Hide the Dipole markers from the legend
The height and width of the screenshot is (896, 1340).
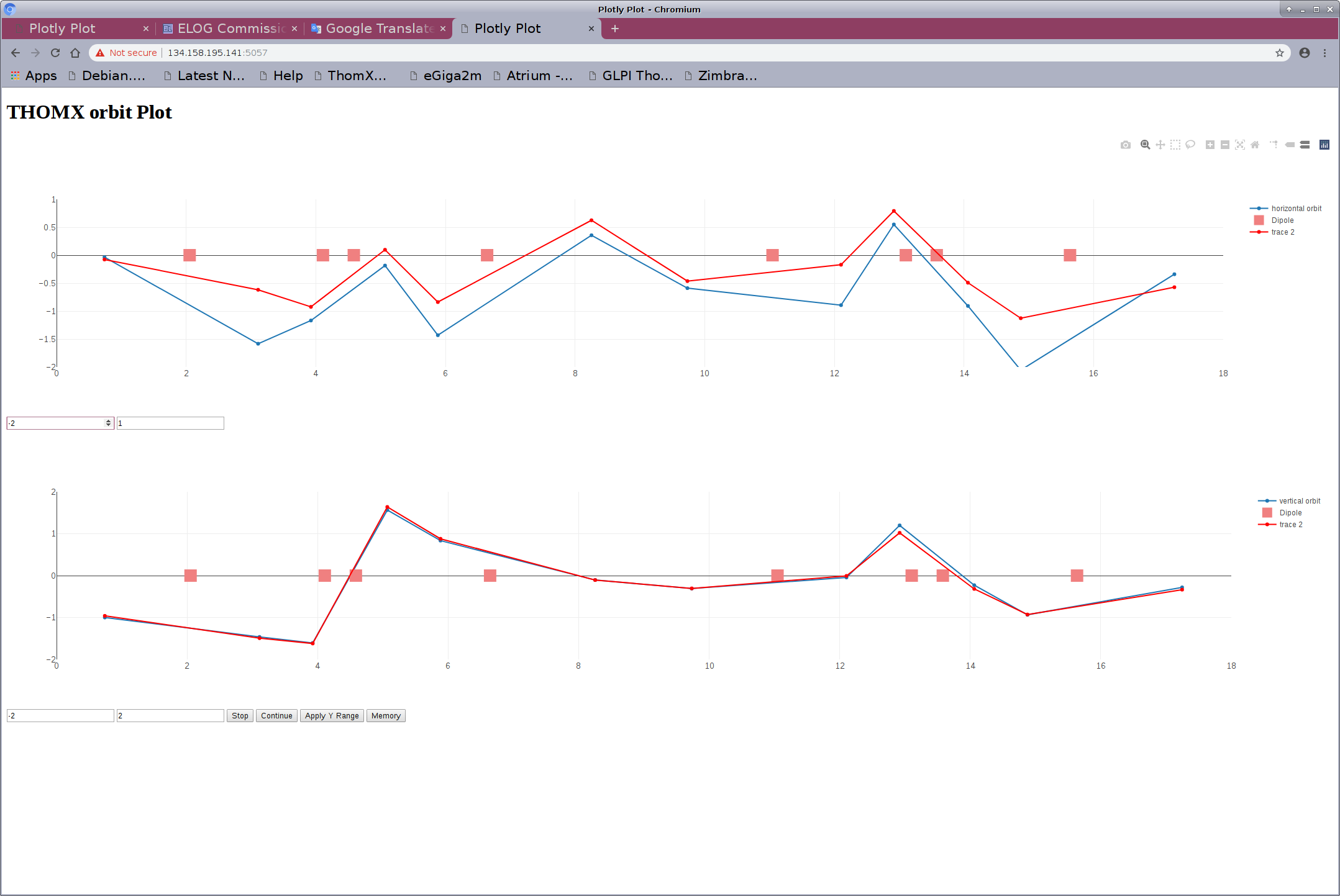point(1282,220)
